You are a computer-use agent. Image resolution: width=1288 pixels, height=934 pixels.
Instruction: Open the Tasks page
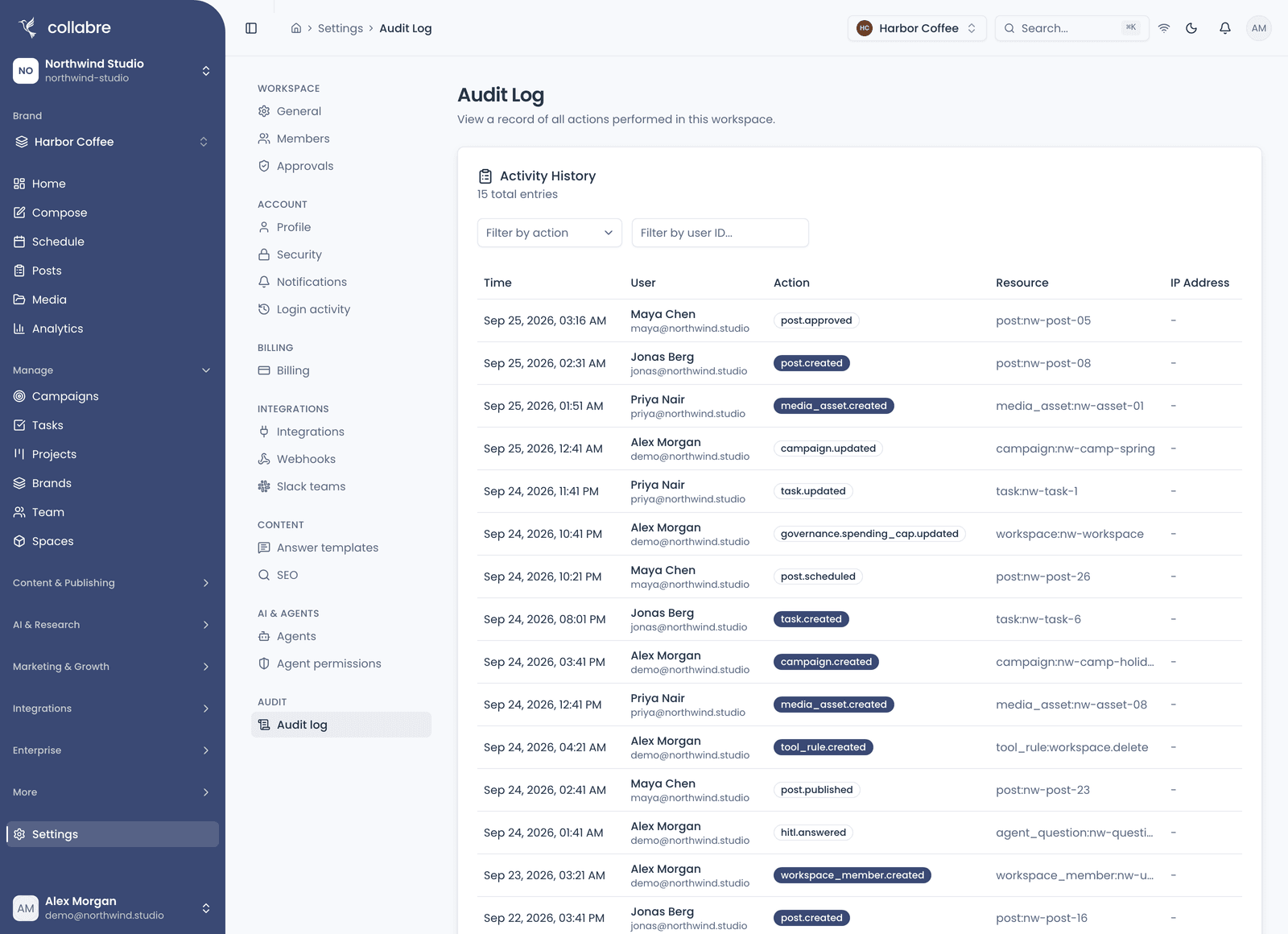point(113,425)
